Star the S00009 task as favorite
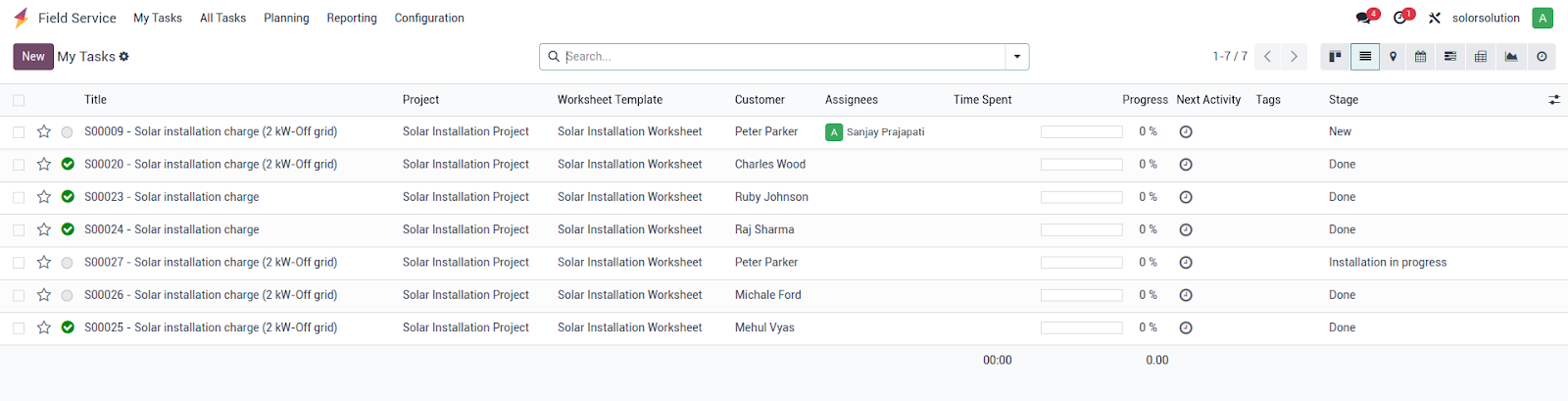The height and width of the screenshot is (401, 1568). tap(44, 131)
